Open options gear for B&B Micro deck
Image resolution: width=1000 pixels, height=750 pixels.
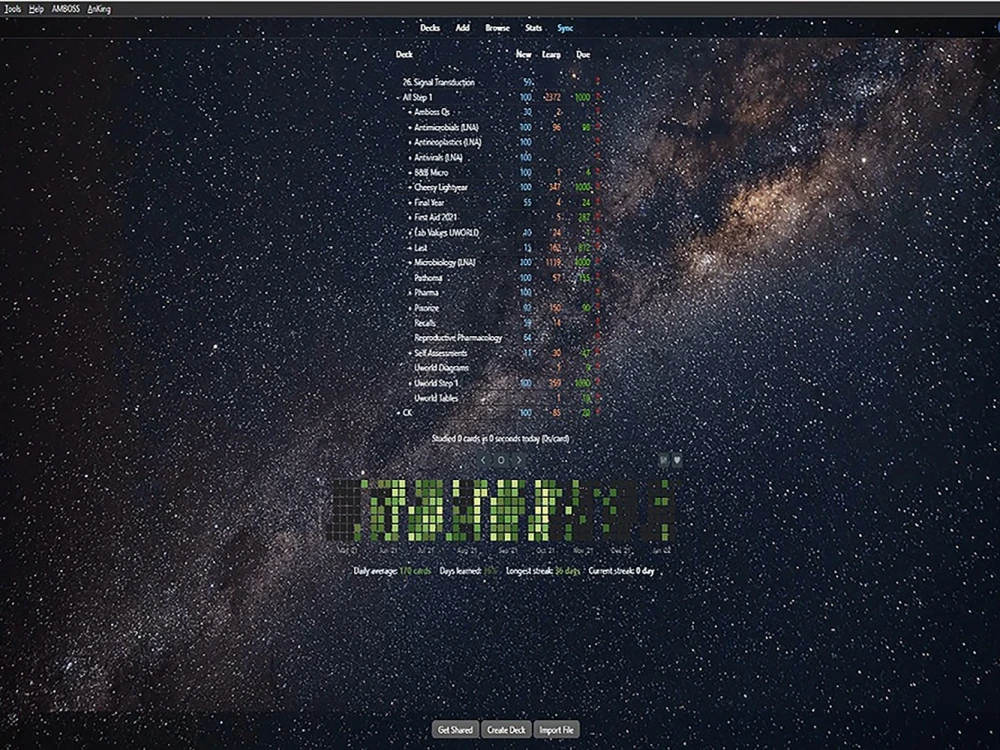click(598, 173)
